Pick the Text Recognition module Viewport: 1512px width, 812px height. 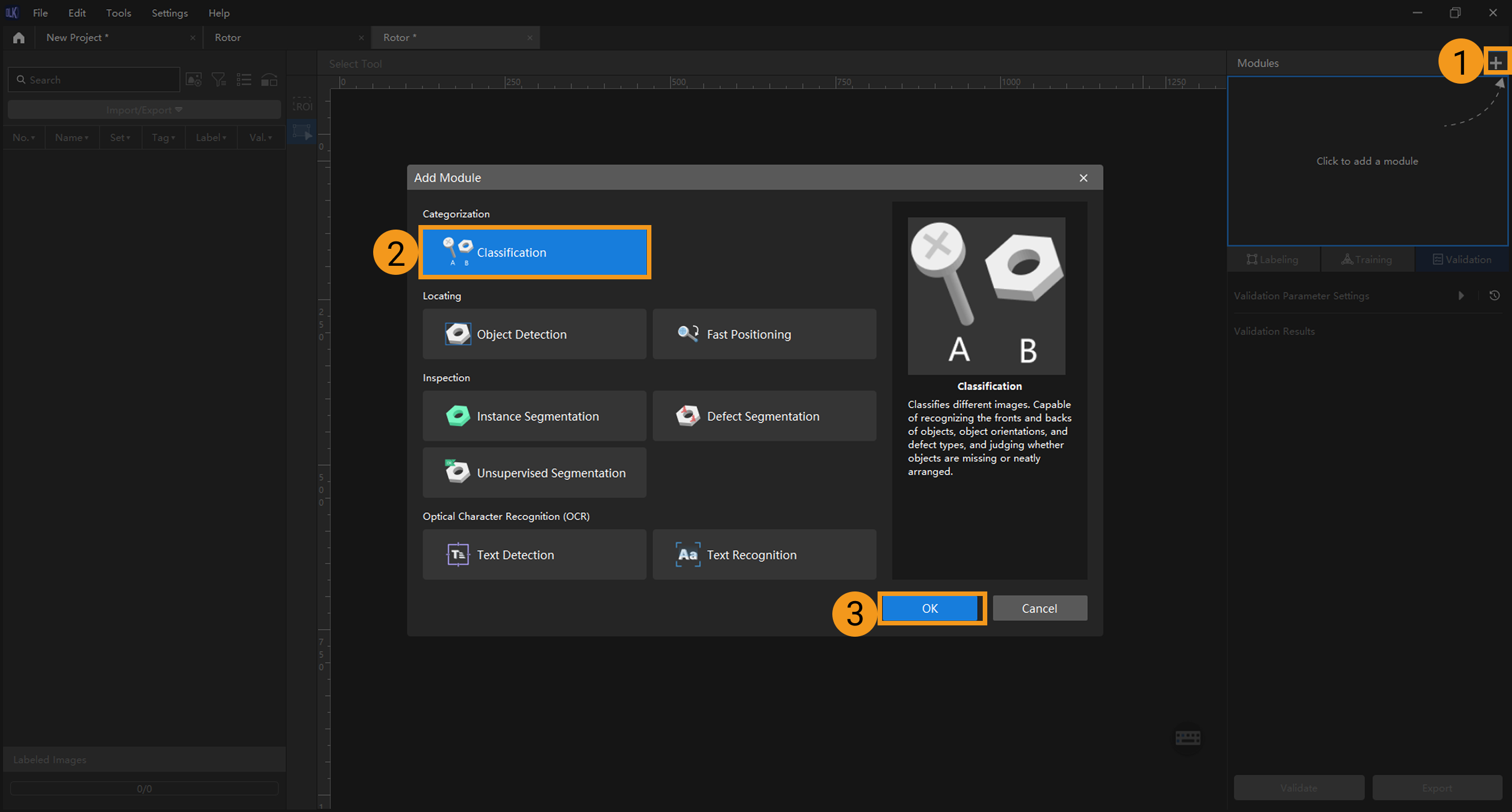click(763, 555)
